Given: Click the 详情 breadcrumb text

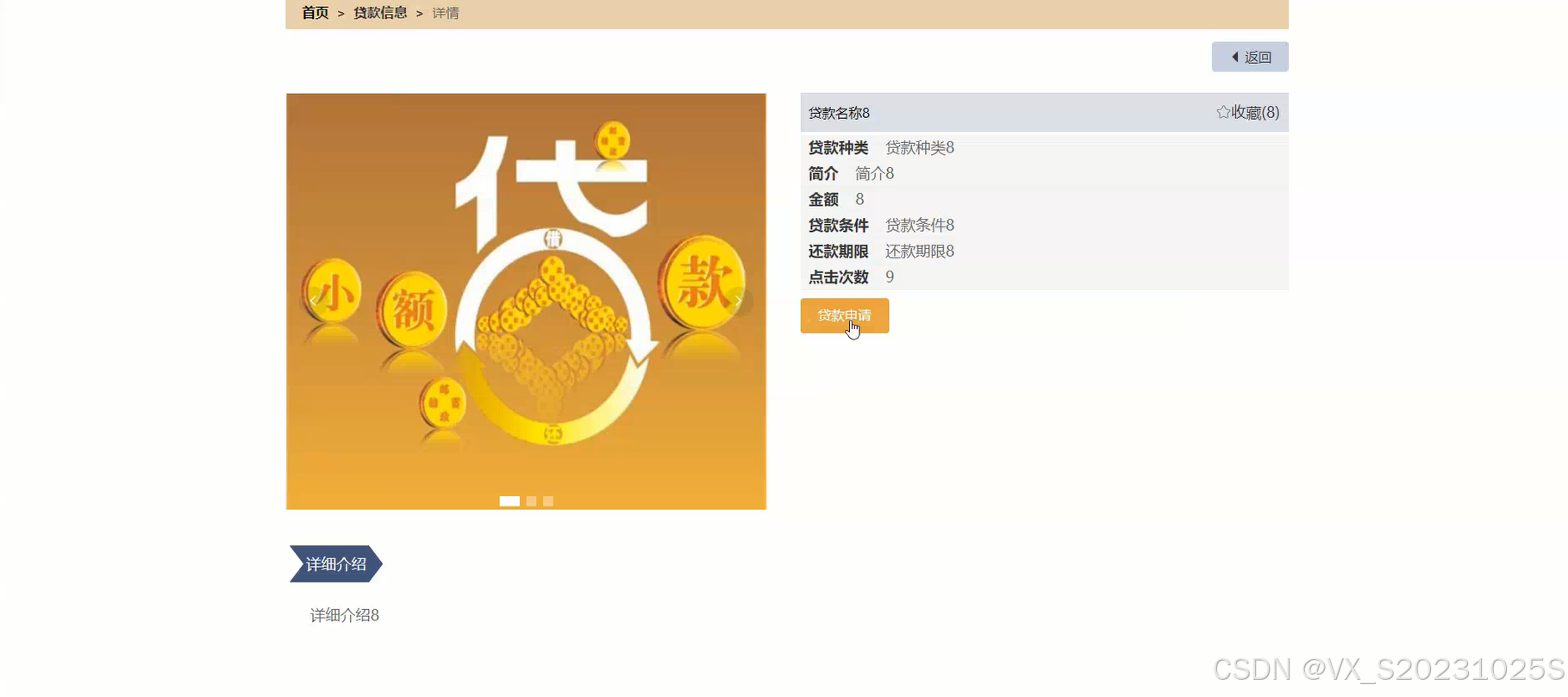Looking at the screenshot, I should [x=446, y=13].
